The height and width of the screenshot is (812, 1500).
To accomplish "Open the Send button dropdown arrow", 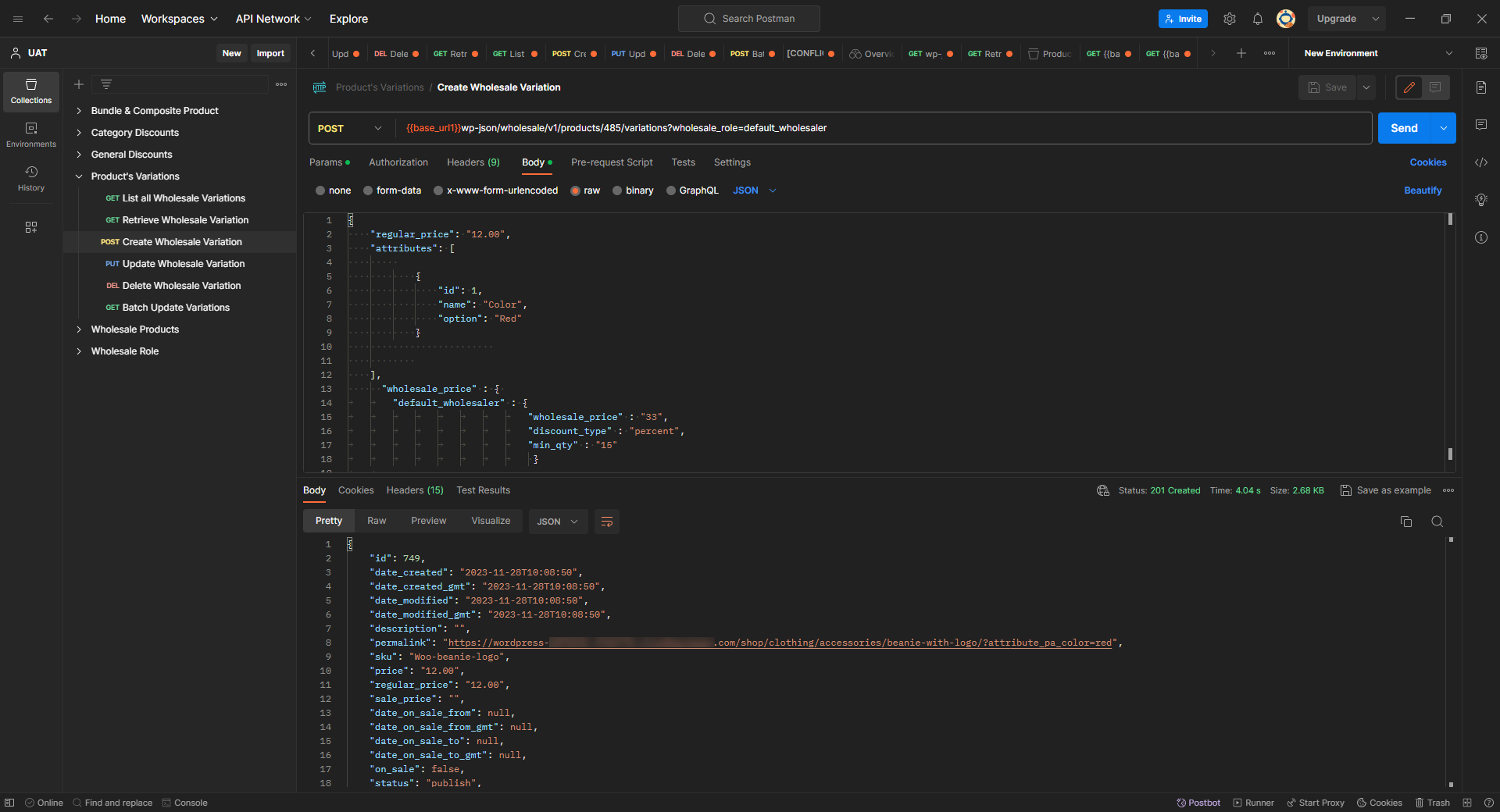I will [1444, 128].
